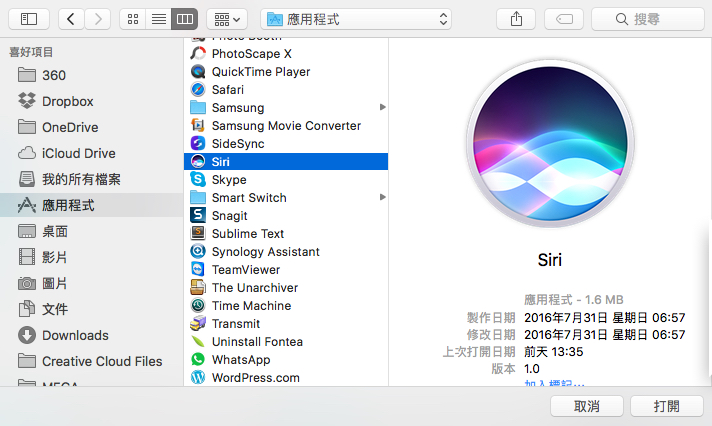The height and width of the screenshot is (426, 712).
Task: Select the highlighted Siri row
Action: [286, 162]
